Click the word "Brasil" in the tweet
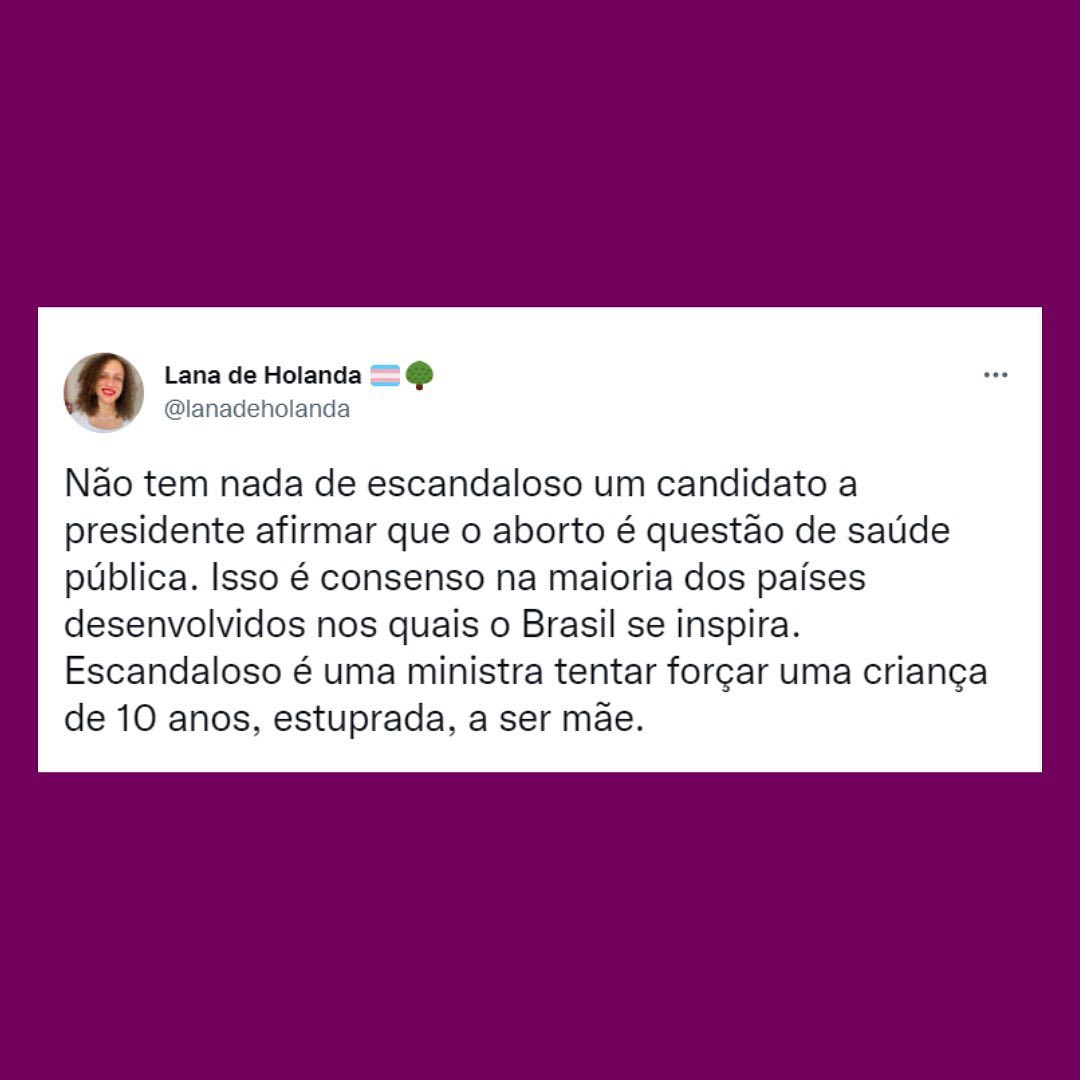The image size is (1080, 1080). 568,625
